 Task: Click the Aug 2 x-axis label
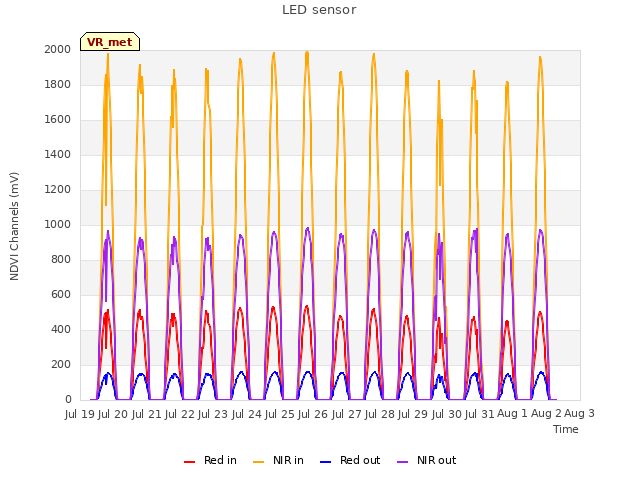coord(546,414)
